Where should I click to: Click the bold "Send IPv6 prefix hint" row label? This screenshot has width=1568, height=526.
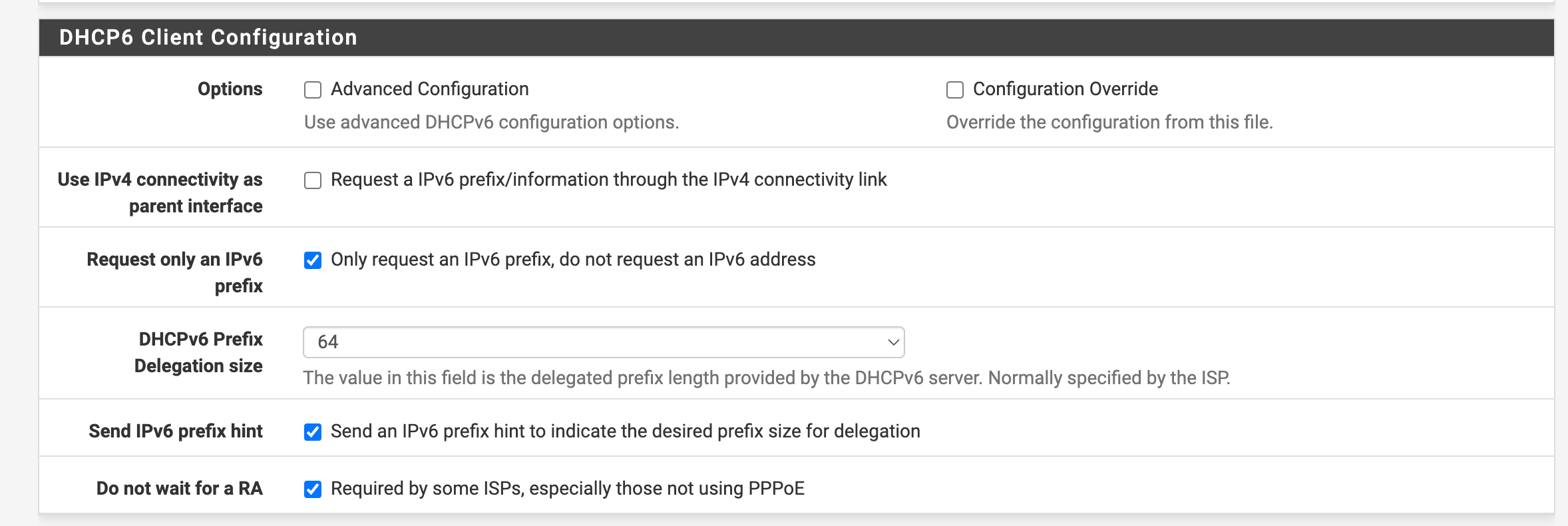(x=176, y=431)
